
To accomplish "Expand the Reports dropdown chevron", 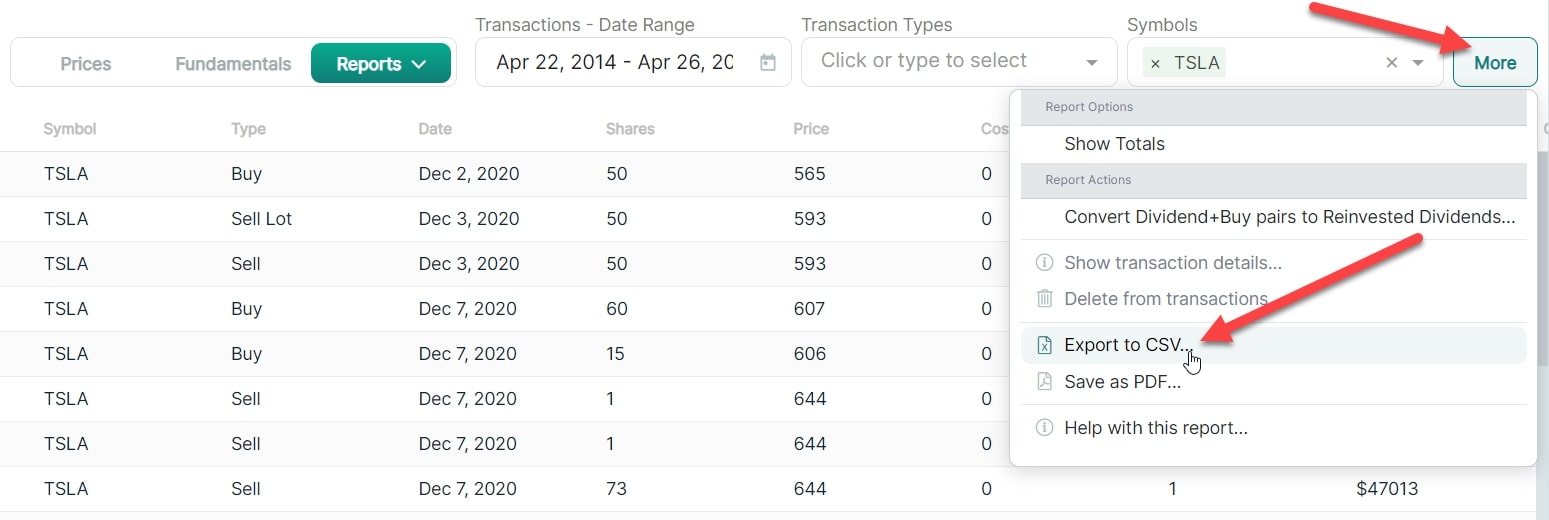I will click(419, 64).
